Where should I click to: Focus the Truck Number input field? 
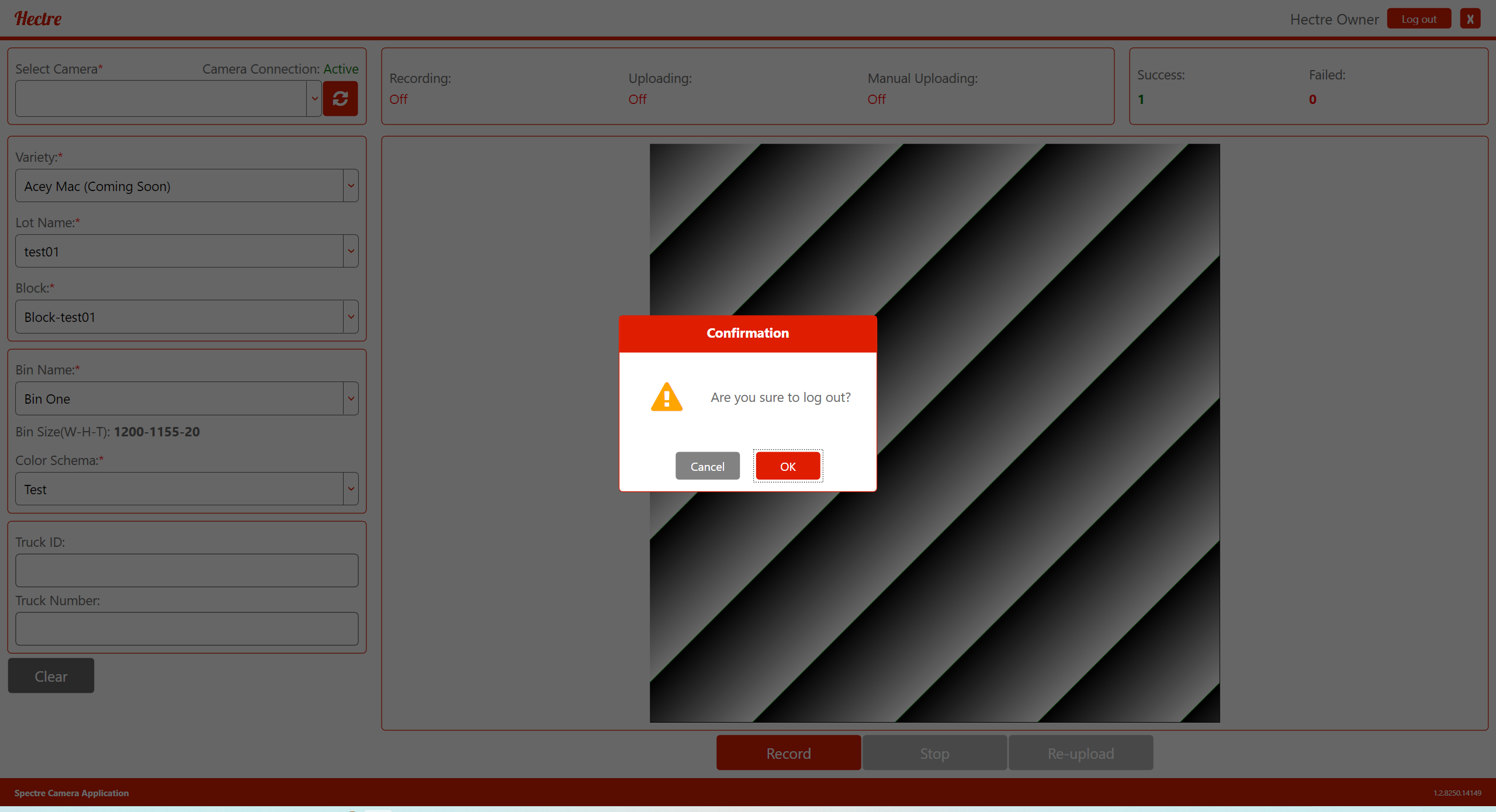point(187,629)
